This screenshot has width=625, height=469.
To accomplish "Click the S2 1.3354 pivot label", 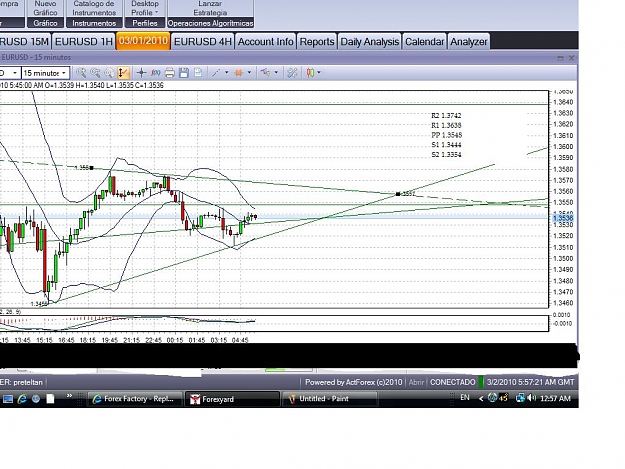I will point(446,155).
